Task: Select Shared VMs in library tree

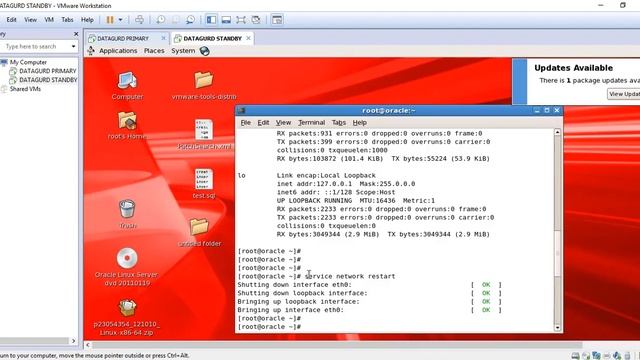Action: click(x=25, y=89)
